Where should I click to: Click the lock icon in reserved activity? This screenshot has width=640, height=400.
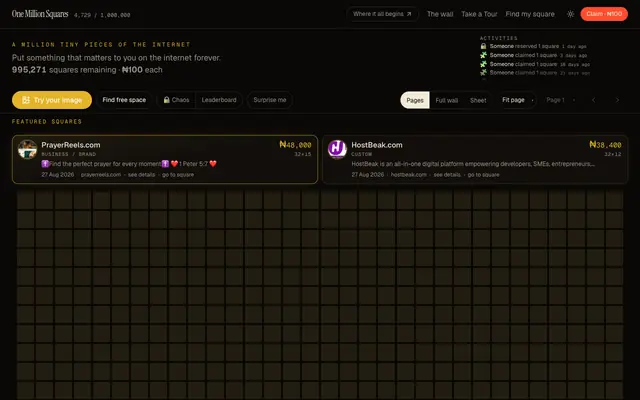pos(483,46)
